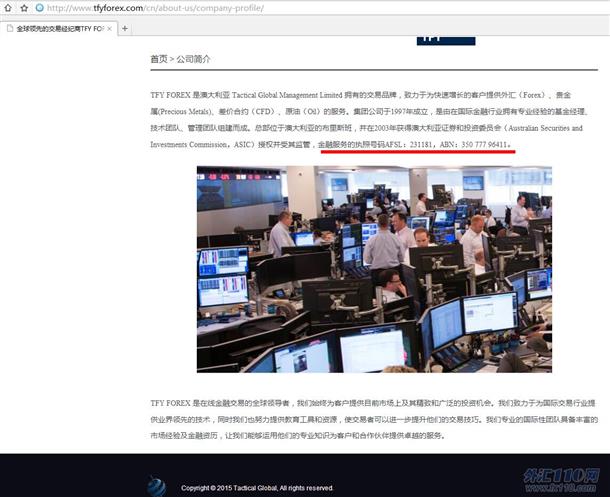Click the site globe icon in address bar
Image resolution: width=610 pixels, height=497 pixels.
[x=39, y=8]
